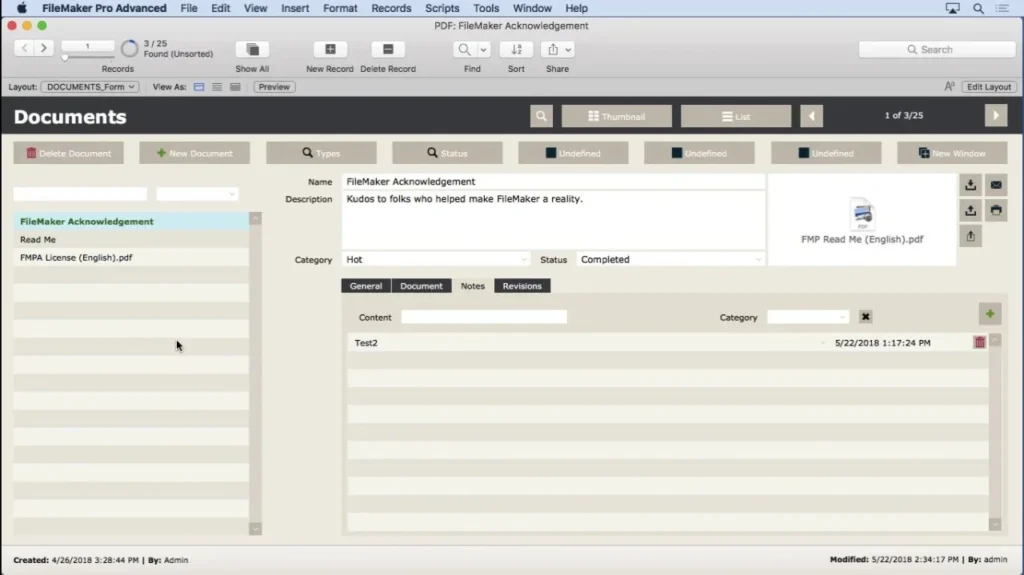
Task: Click the Edit Layout button
Action: (989, 87)
